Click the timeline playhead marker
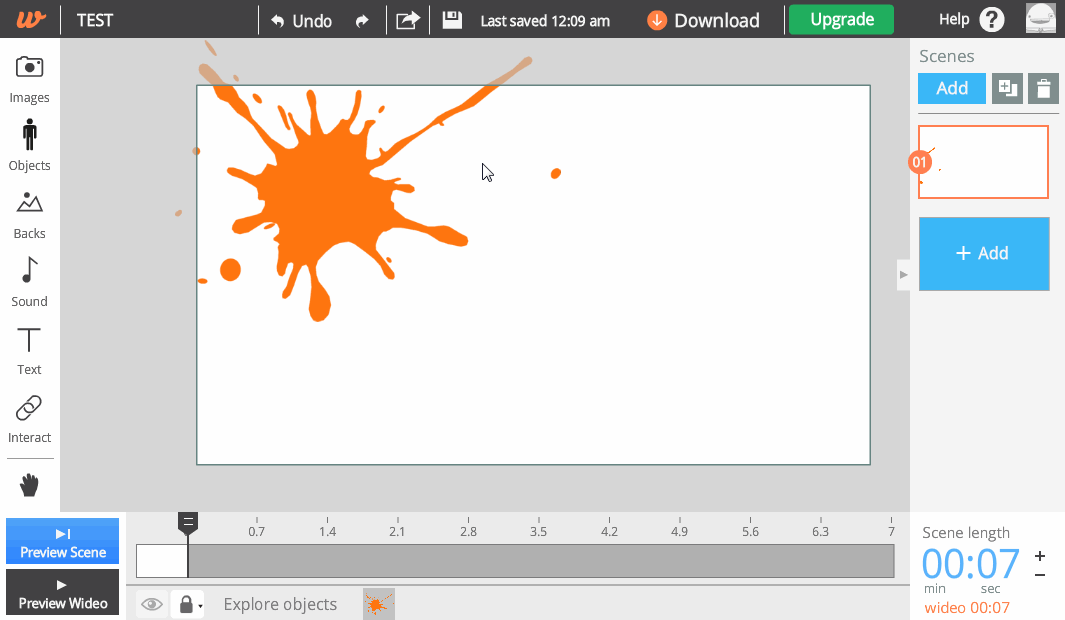Viewport: 1065px width, 620px height. (x=188, y=524)
